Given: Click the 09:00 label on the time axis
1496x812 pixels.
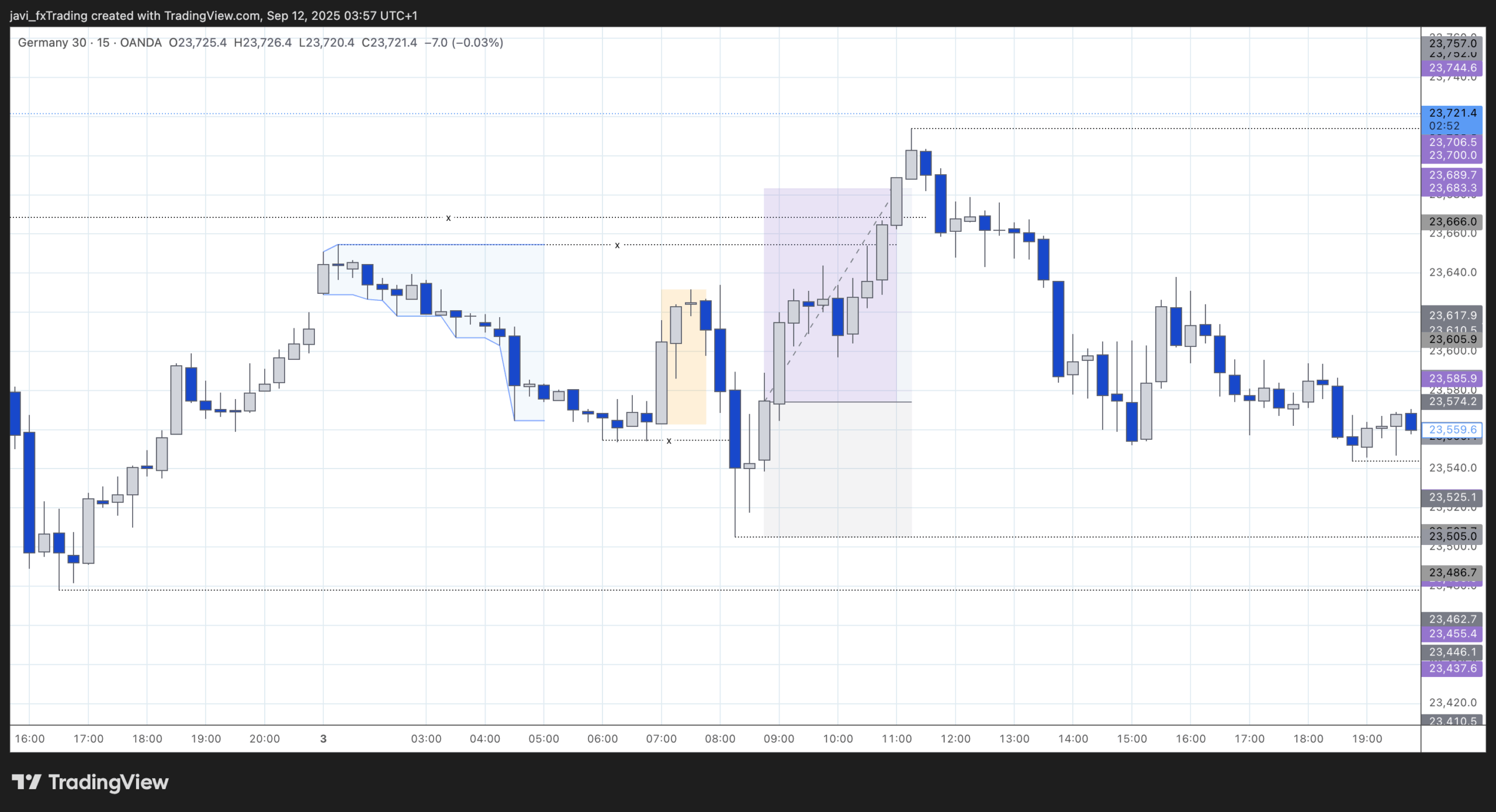Looking at the screenshot, I should [778, 738].
